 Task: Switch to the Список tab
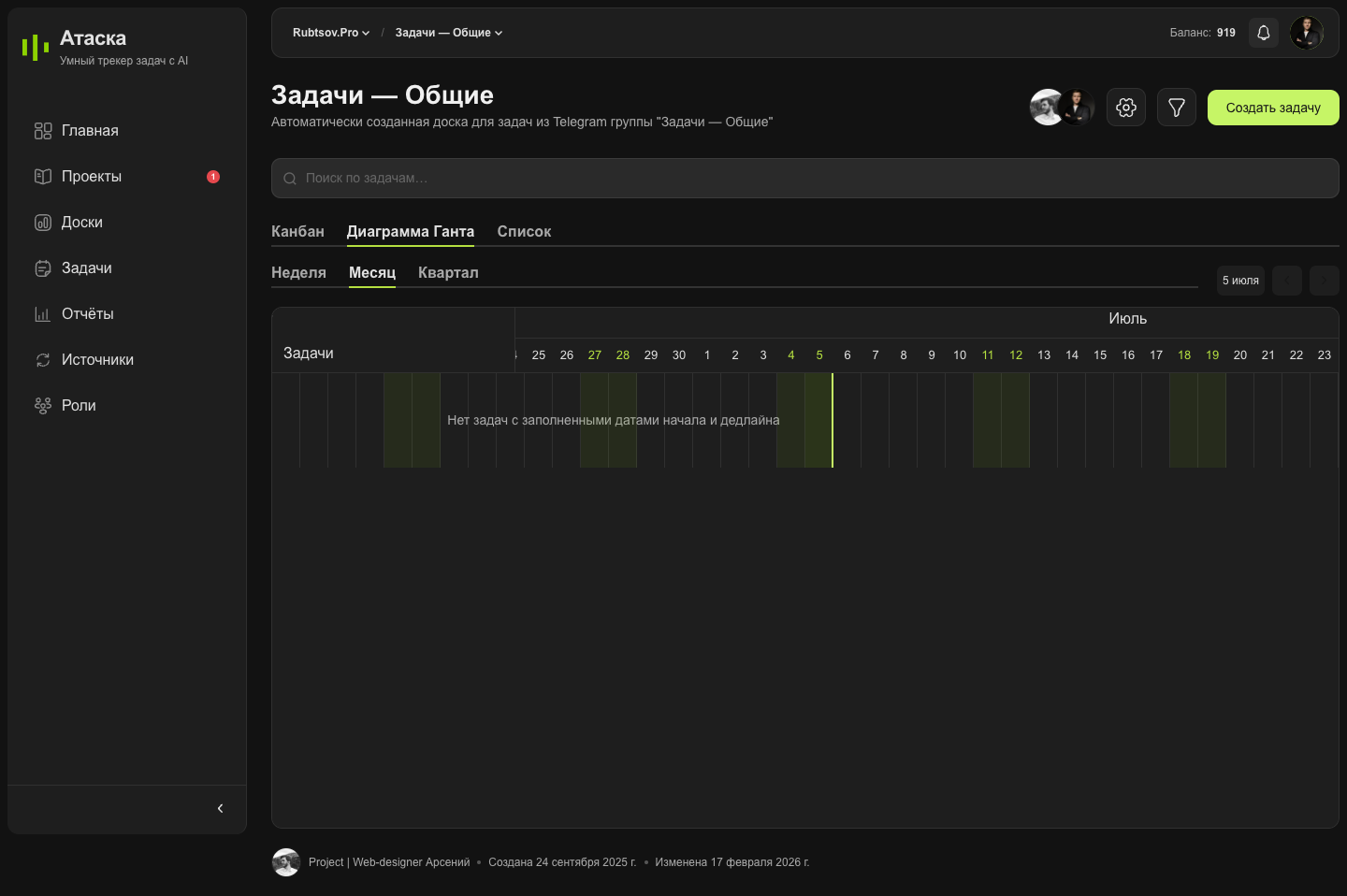(x=524, y=231)
